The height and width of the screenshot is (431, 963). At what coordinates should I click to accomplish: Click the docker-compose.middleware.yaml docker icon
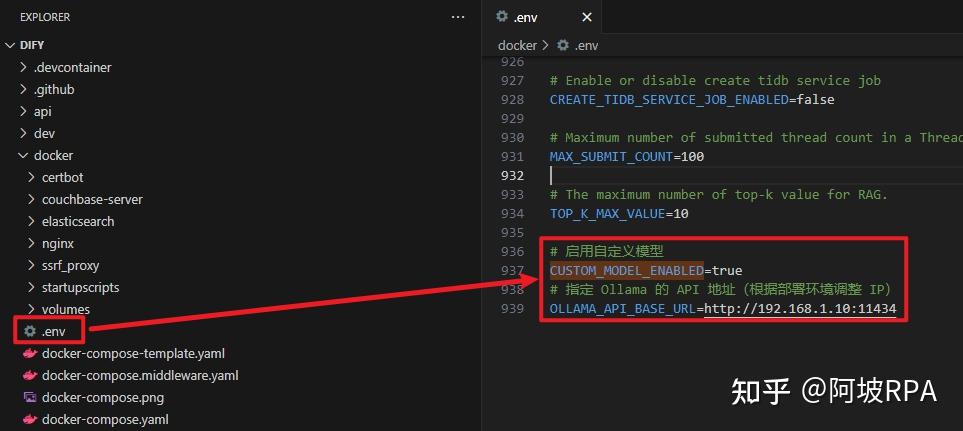pyautogui.click(x=30, y=375)
